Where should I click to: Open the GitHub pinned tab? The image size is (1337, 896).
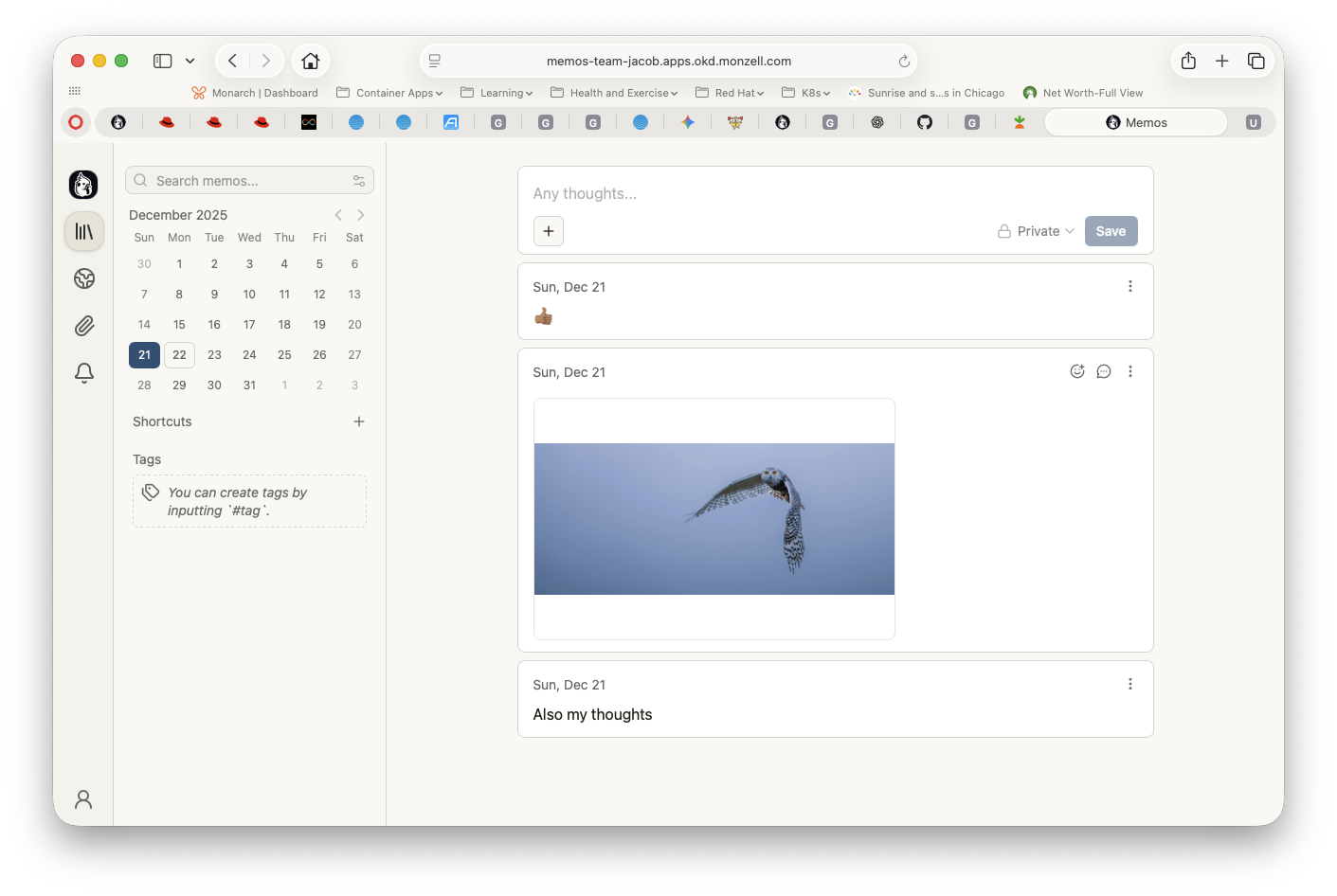(x=925, y=122)
